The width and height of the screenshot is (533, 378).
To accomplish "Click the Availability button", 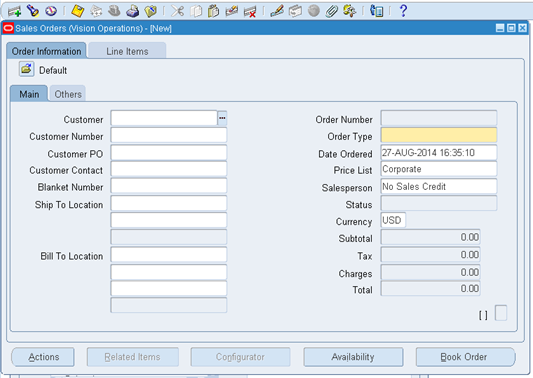I will (x=353, y=357).
